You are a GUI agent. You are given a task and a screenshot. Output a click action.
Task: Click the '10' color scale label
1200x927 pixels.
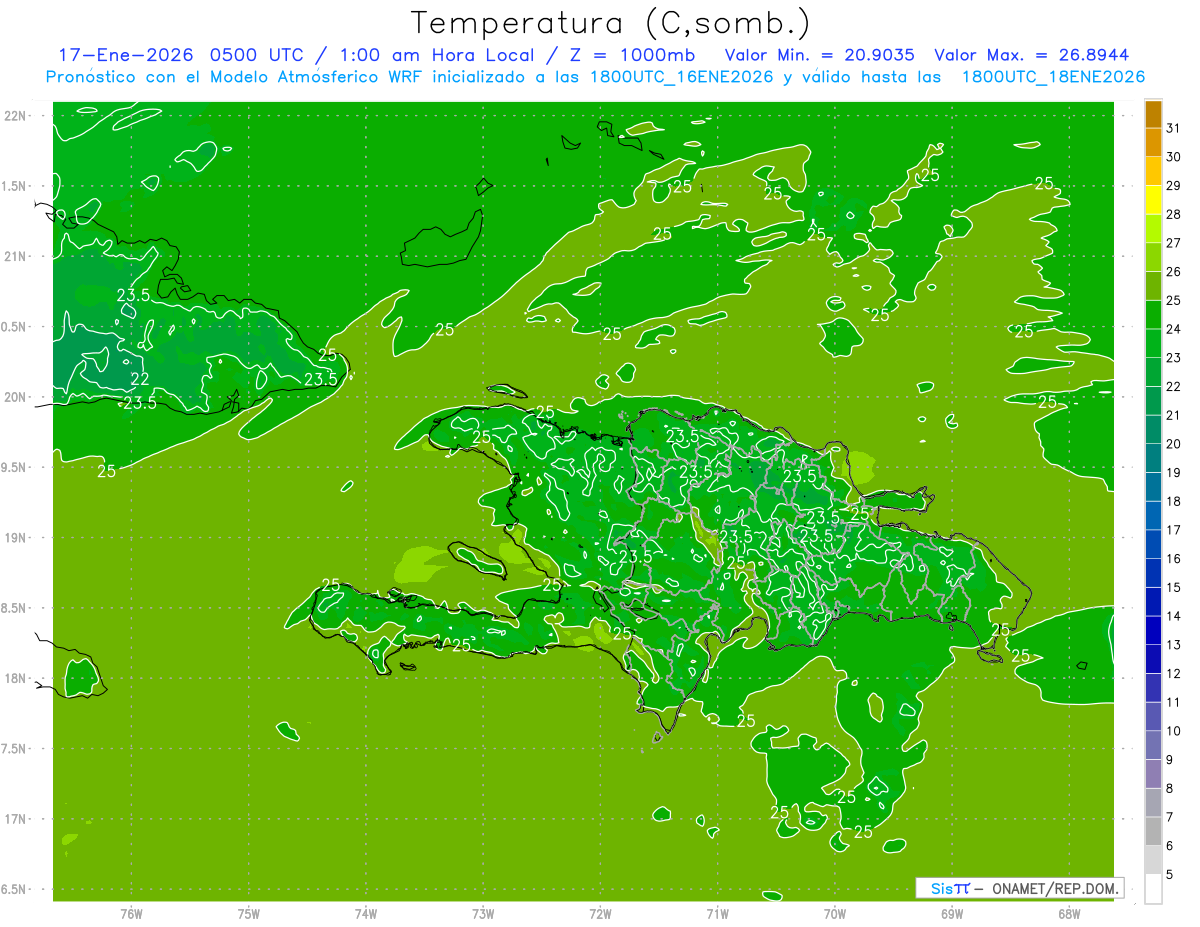click(1174, 731)
